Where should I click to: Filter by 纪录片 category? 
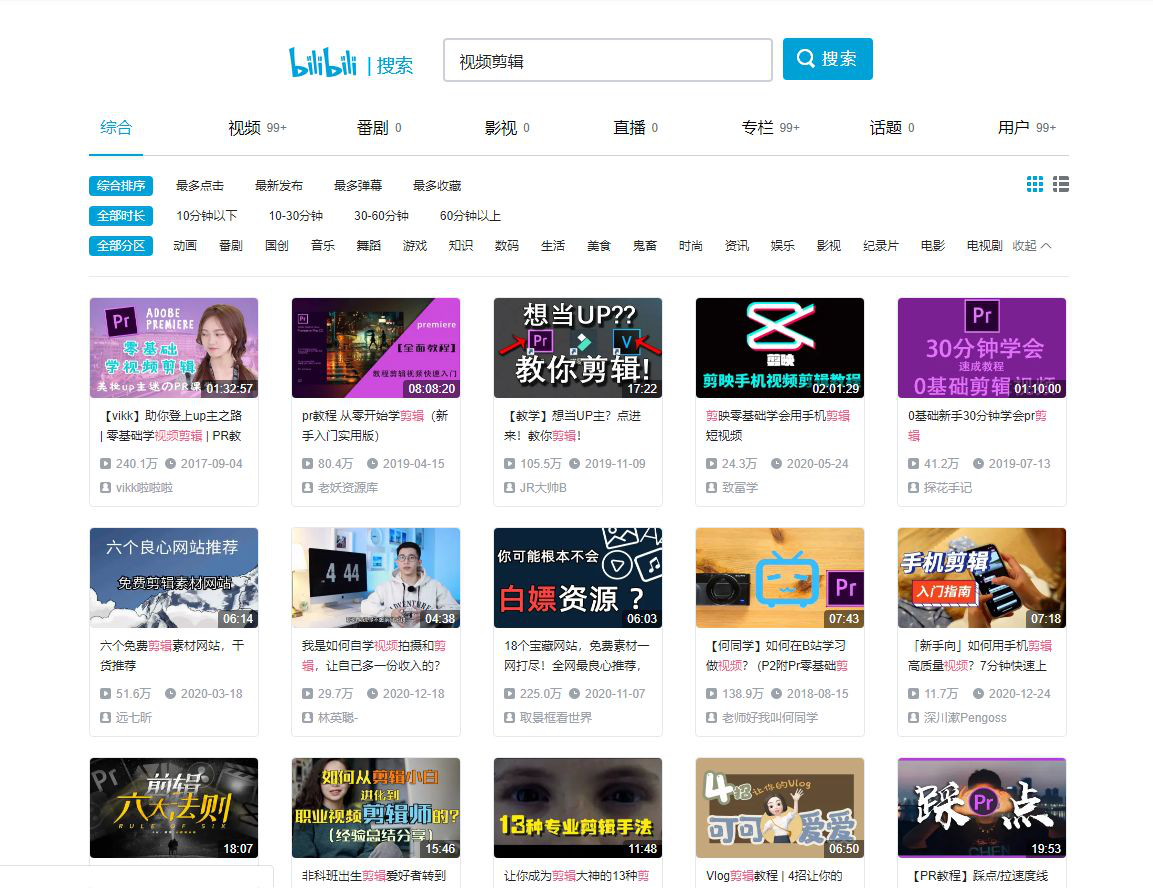pyautogui.click(x=880, y=246)
